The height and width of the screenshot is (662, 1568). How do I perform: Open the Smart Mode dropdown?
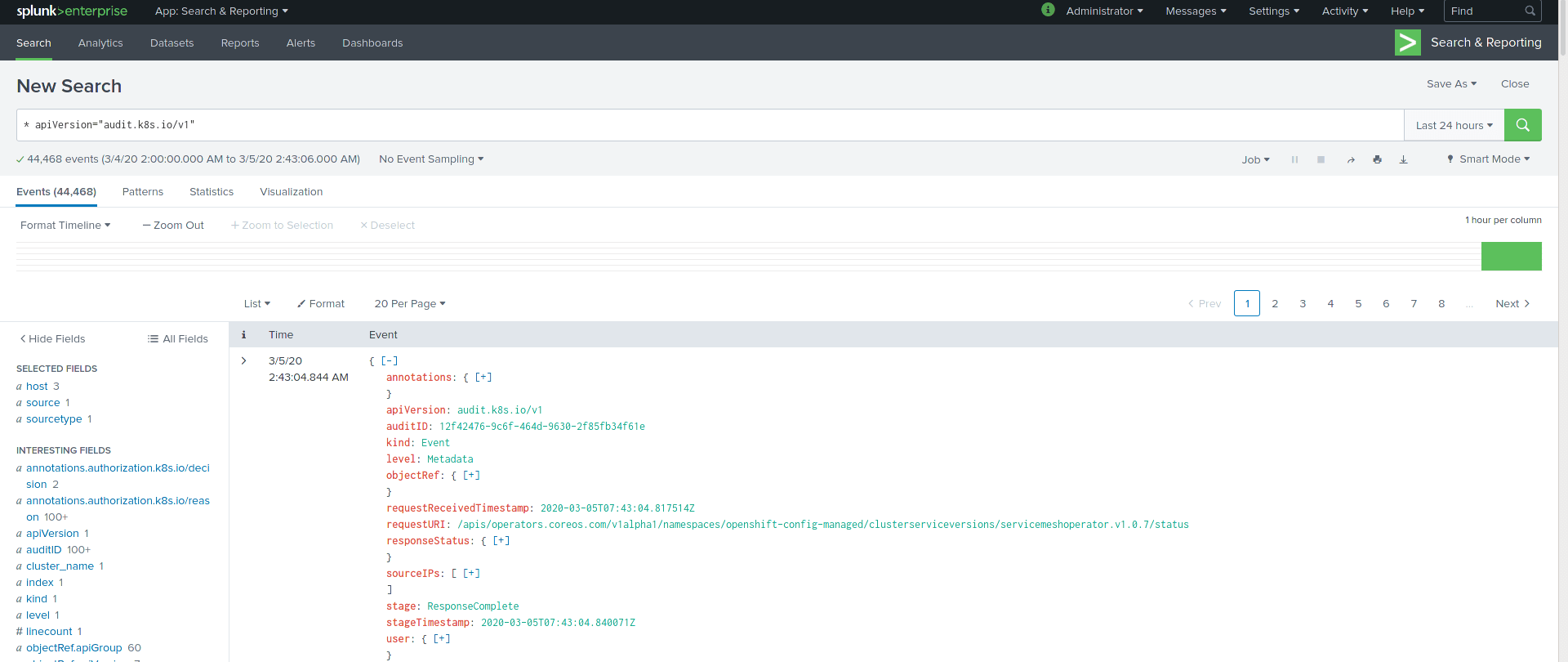[1489, 159]
